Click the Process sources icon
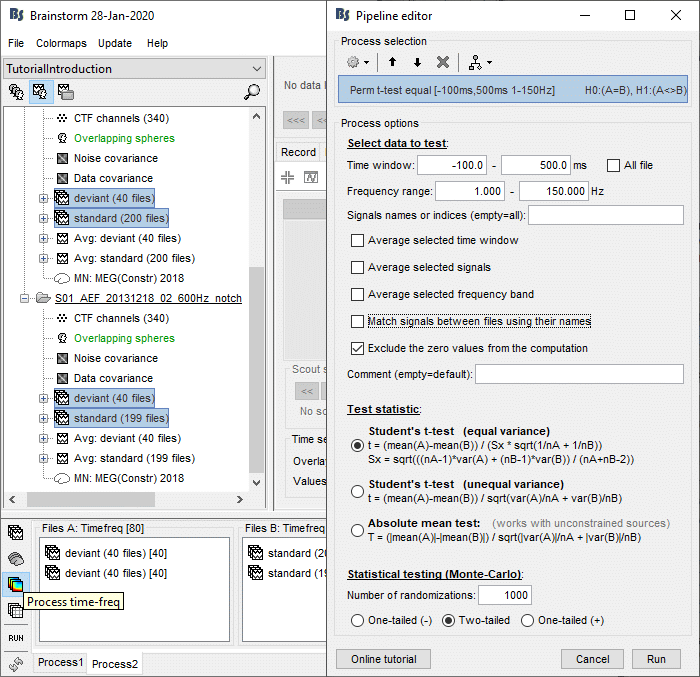 point(16,559)
